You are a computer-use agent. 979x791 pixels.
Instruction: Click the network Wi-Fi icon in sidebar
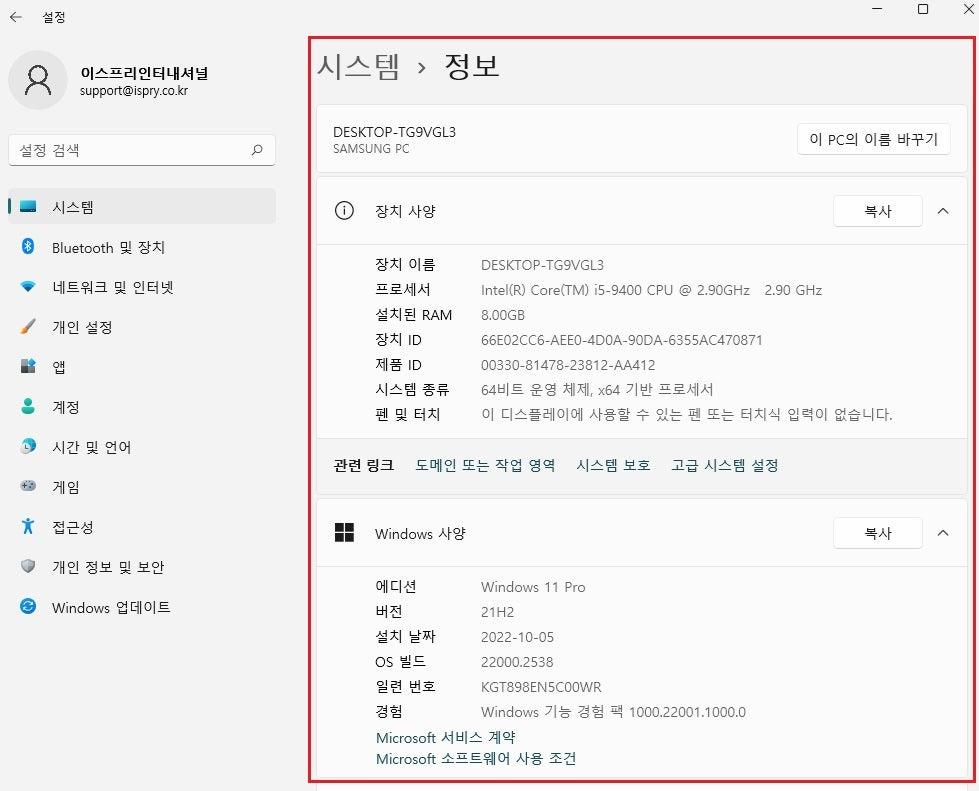click(28, 287)
